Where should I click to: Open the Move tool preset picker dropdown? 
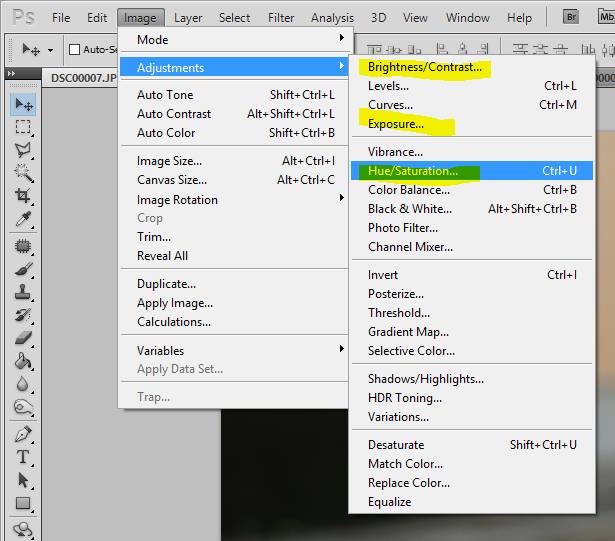click(x=37, y=50)
